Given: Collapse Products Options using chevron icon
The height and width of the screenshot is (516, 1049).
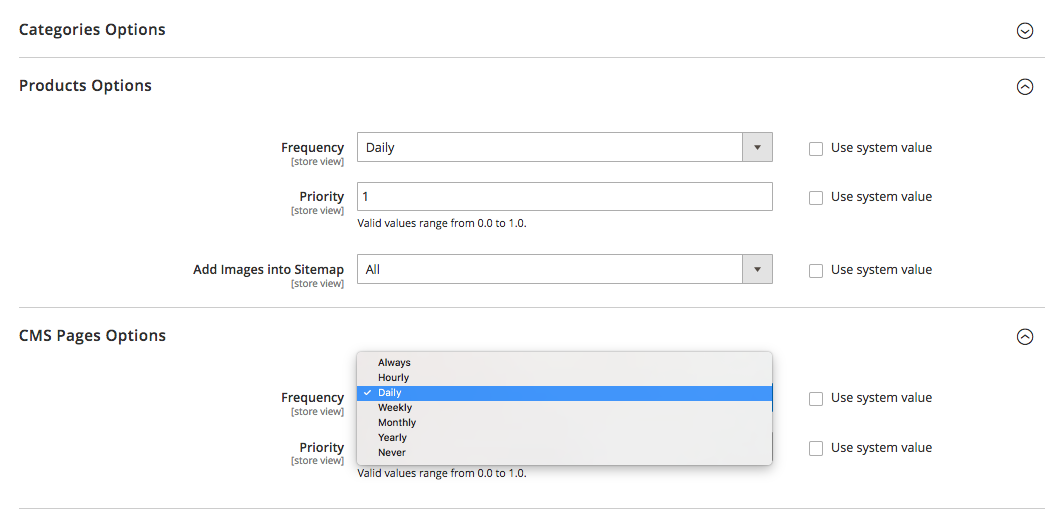Looking at the screenshot, I should point(1024,87).
